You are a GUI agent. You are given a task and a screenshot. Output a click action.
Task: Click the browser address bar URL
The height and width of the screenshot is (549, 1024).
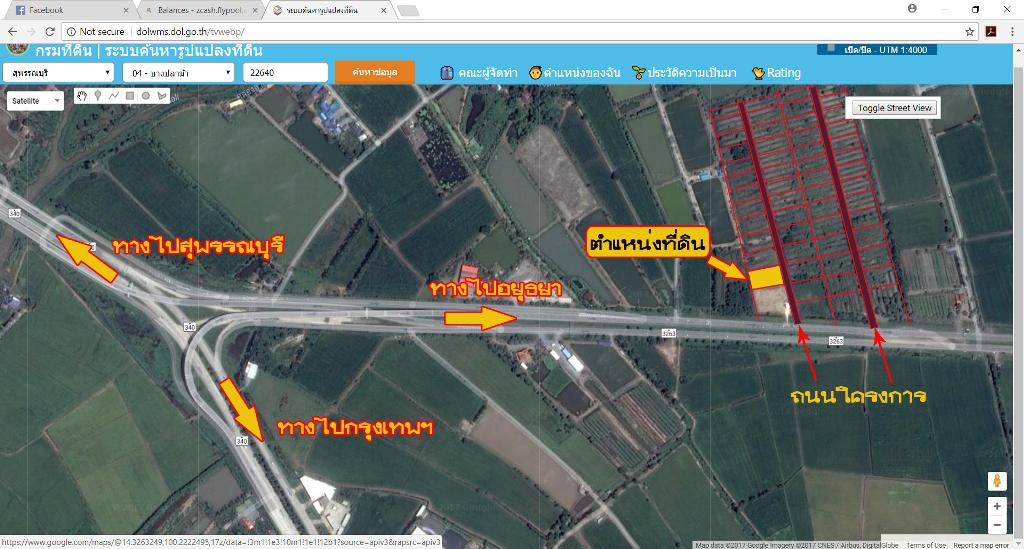tap(190, 31)
